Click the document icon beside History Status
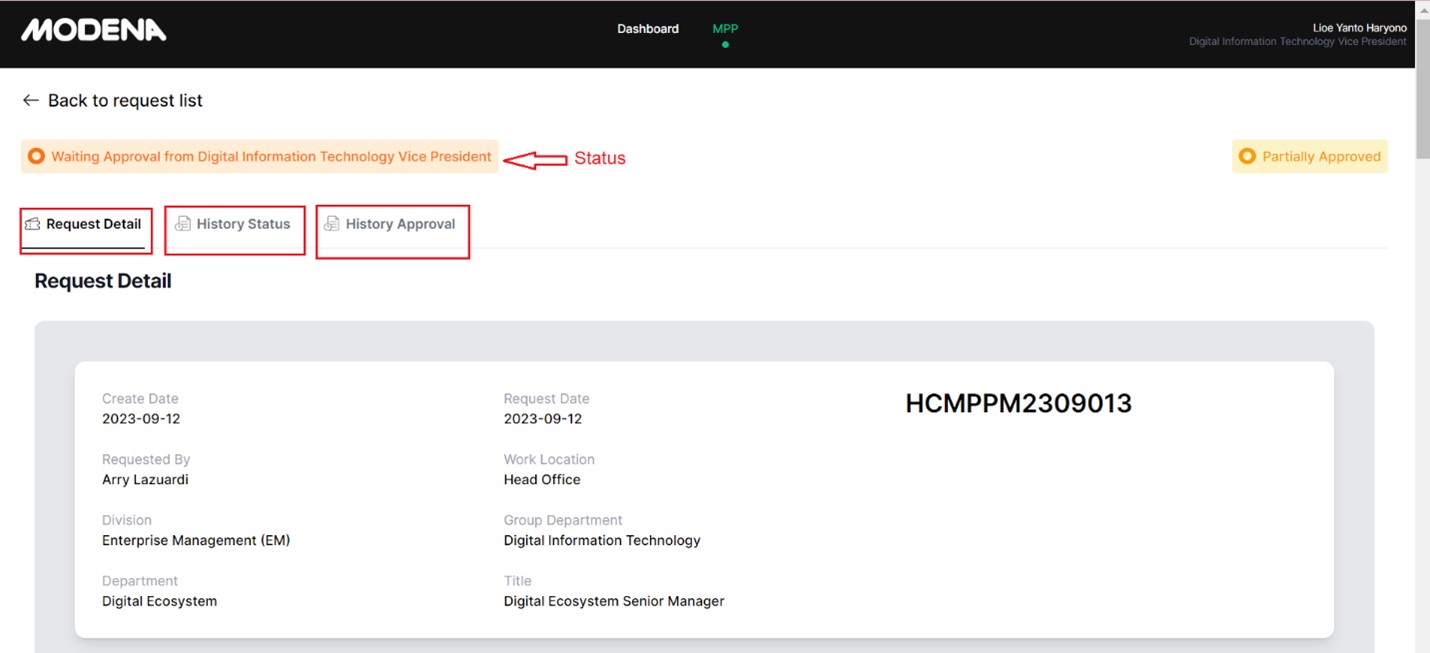1430x653 pixels. [182, 224]
